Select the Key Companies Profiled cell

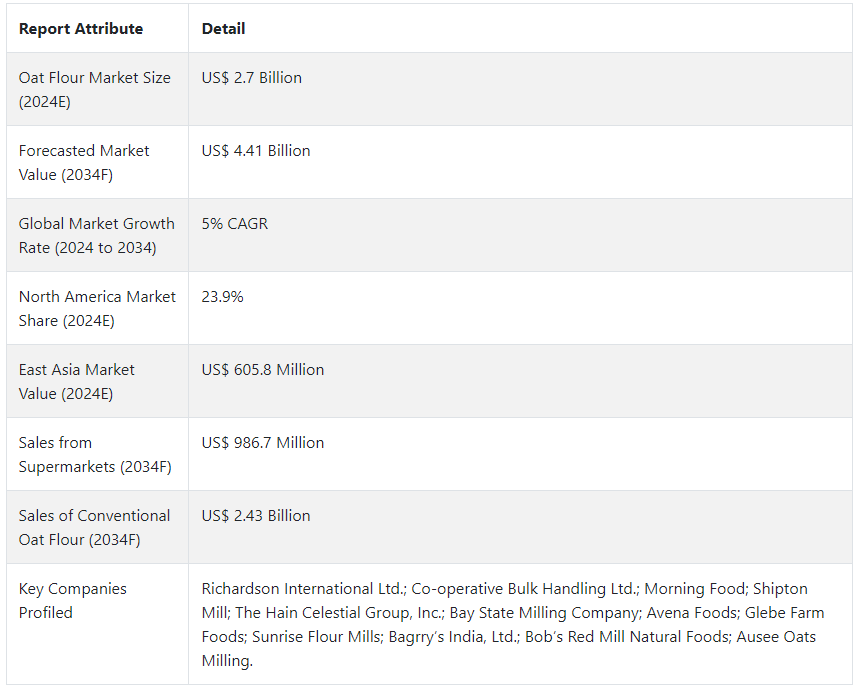point(72,600)
